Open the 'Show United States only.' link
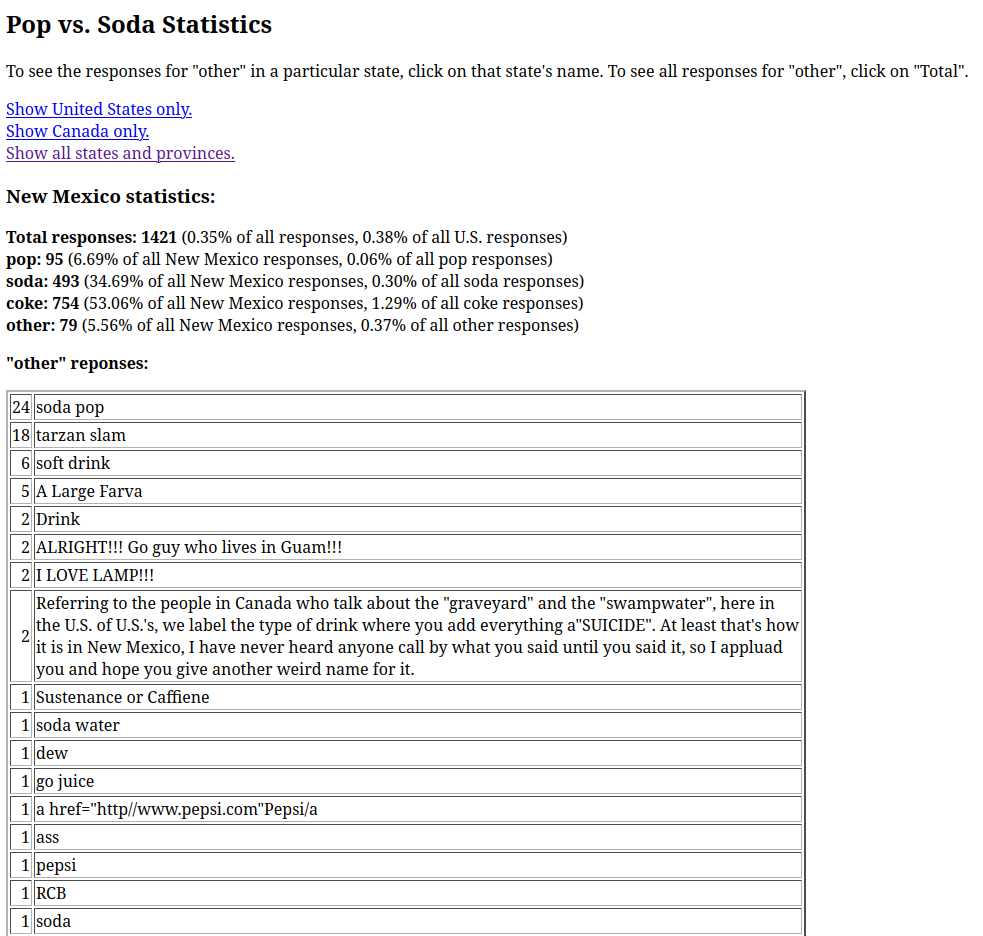Viewport: 983px width, 936px height. 98,109
